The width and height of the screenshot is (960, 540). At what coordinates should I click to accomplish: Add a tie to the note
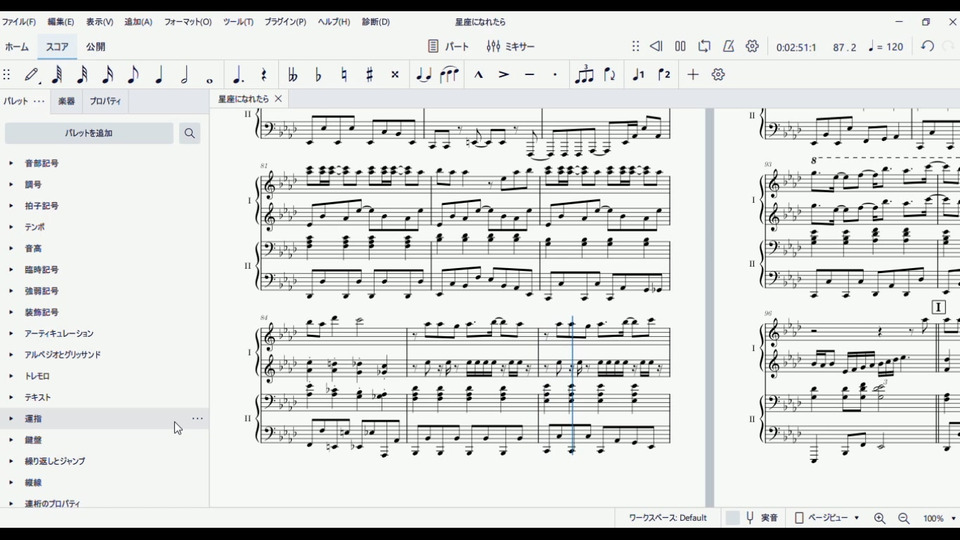tap(423, 75)
